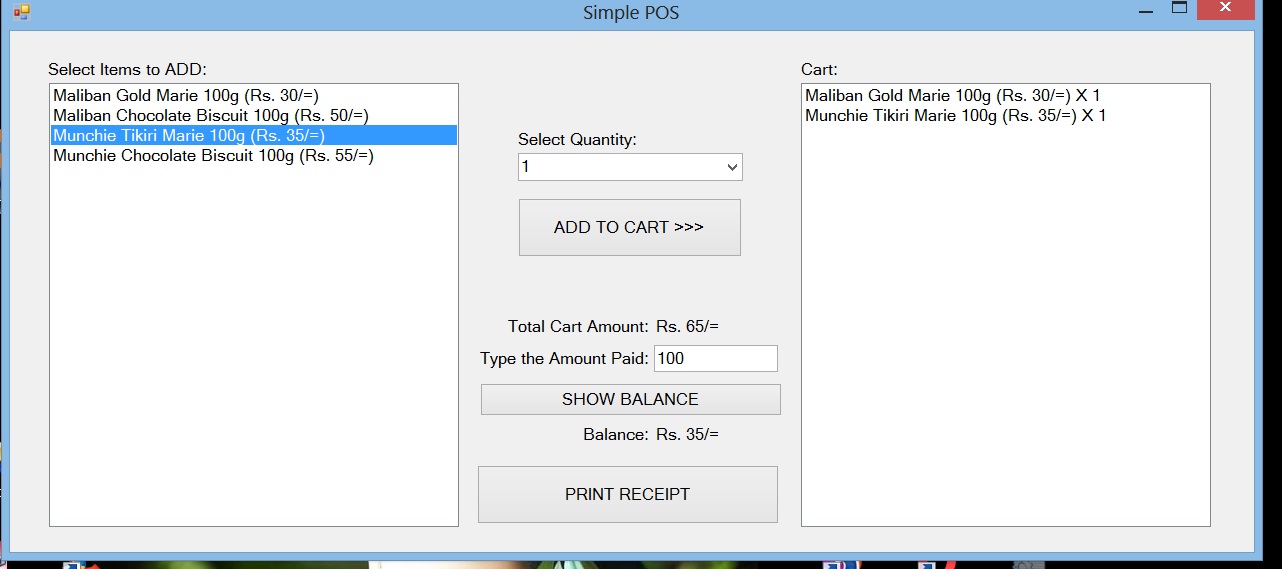Viewport: 1282px width, 569px height.
Task: Select Munchie Chocolate Biscuit 100g item
Action: coord(254,156)
